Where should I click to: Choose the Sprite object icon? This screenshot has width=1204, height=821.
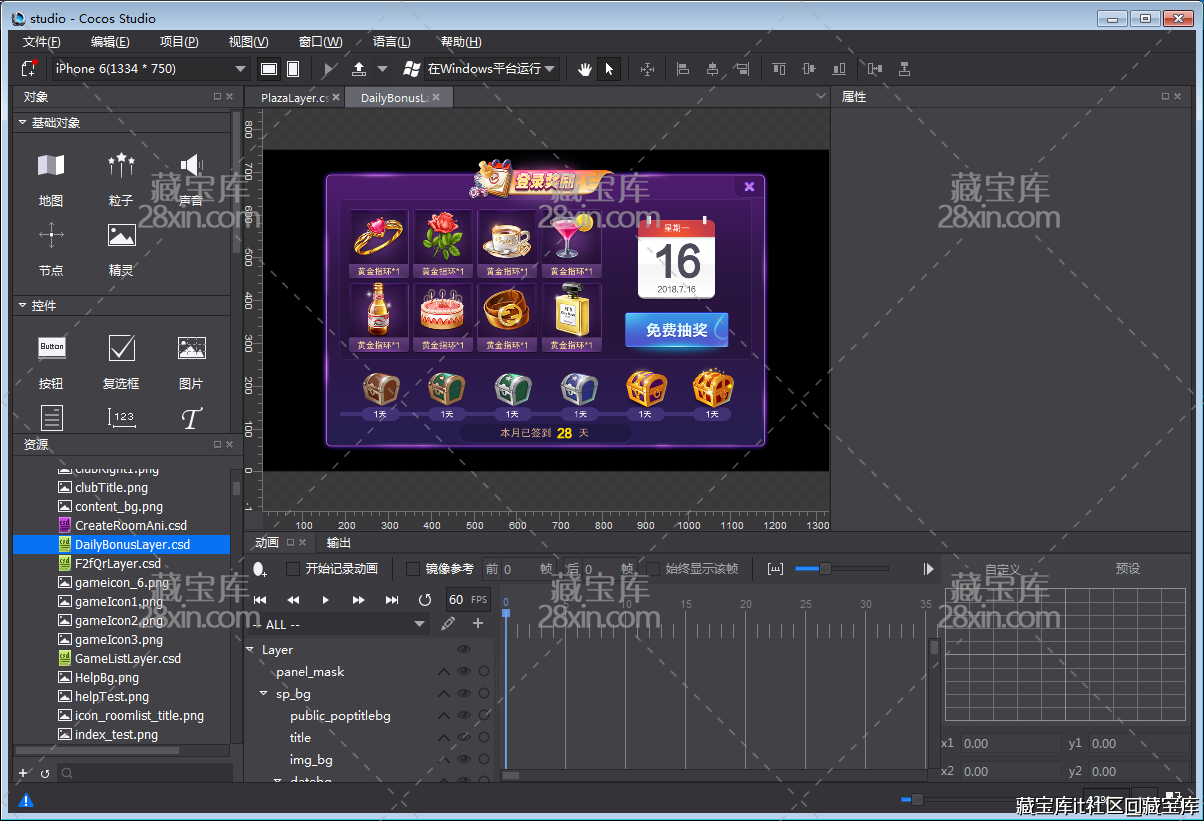click(121, 237)
